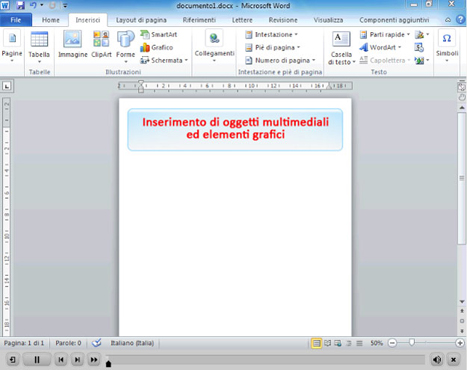Open the Intestazione header dropdown
467x370 pixels.
[x=296, y=34]
